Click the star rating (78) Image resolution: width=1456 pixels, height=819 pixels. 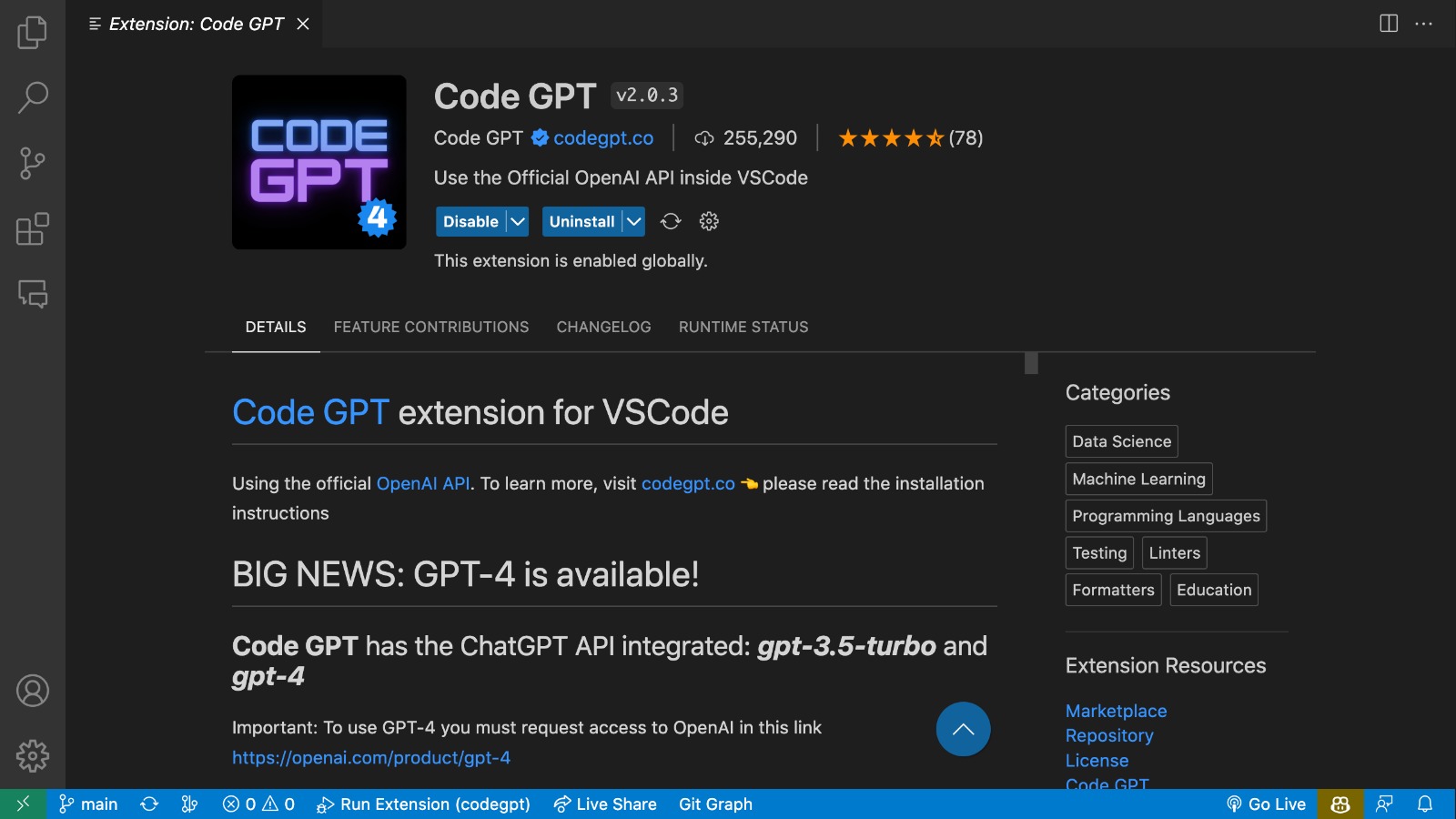pos(910,137)
